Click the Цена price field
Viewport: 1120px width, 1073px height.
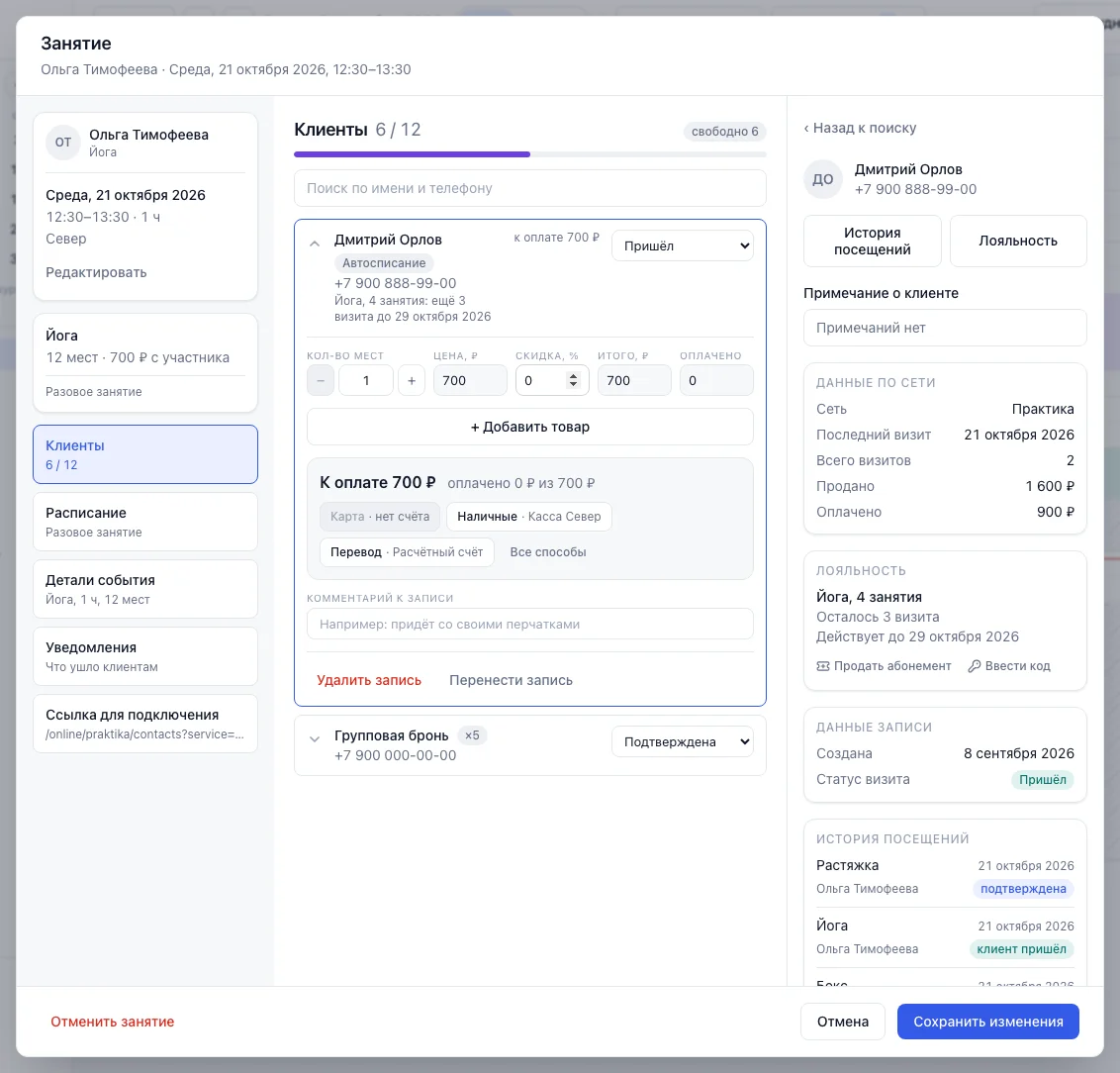(470, 381)
